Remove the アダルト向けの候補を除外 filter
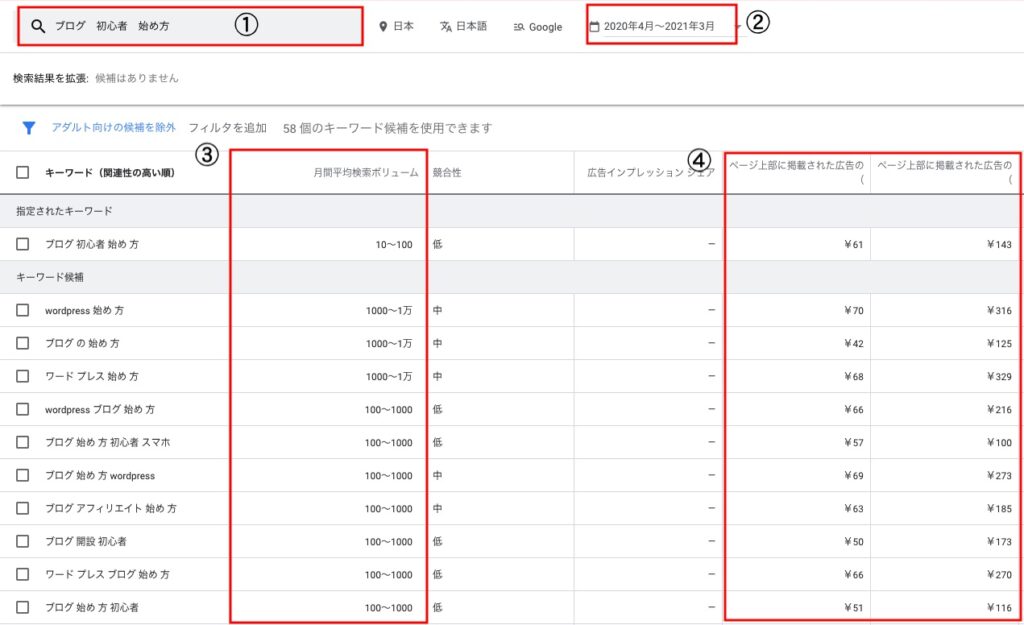1024x625 pixels. pyautogui.click(x=114, y=127)
